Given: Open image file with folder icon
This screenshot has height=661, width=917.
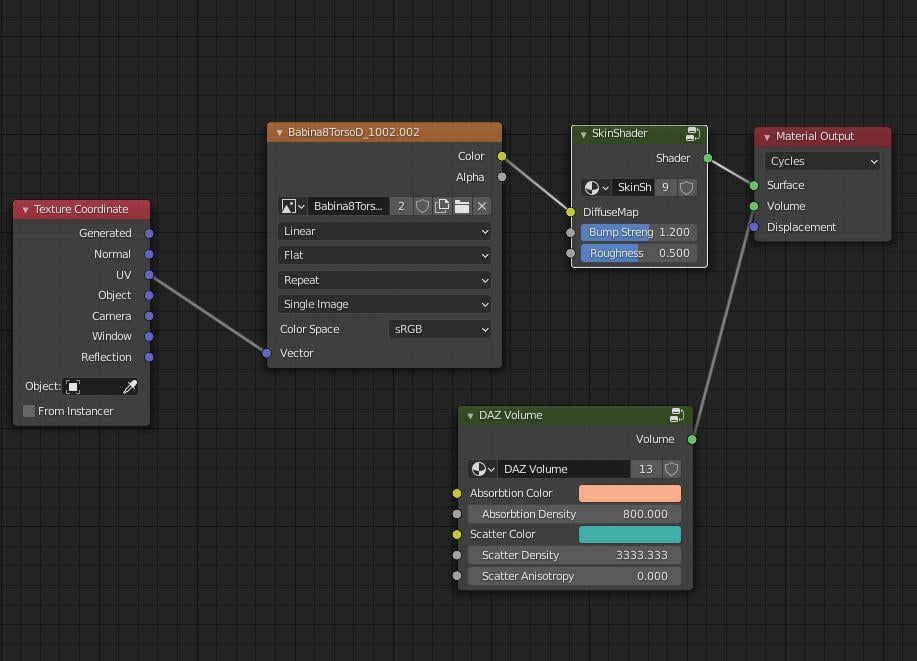Looking at the screenshot, I should pos(462,206).
